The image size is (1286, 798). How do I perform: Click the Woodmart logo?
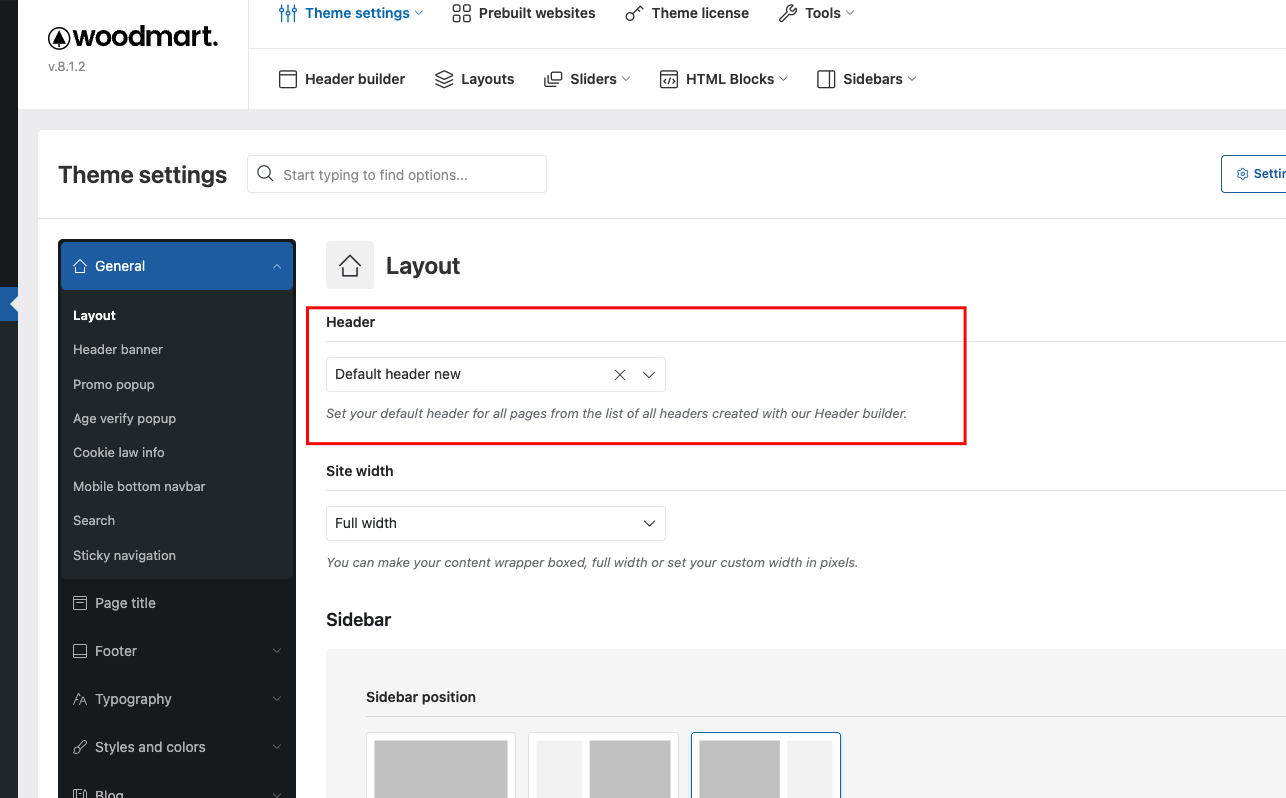pos(133,38)
